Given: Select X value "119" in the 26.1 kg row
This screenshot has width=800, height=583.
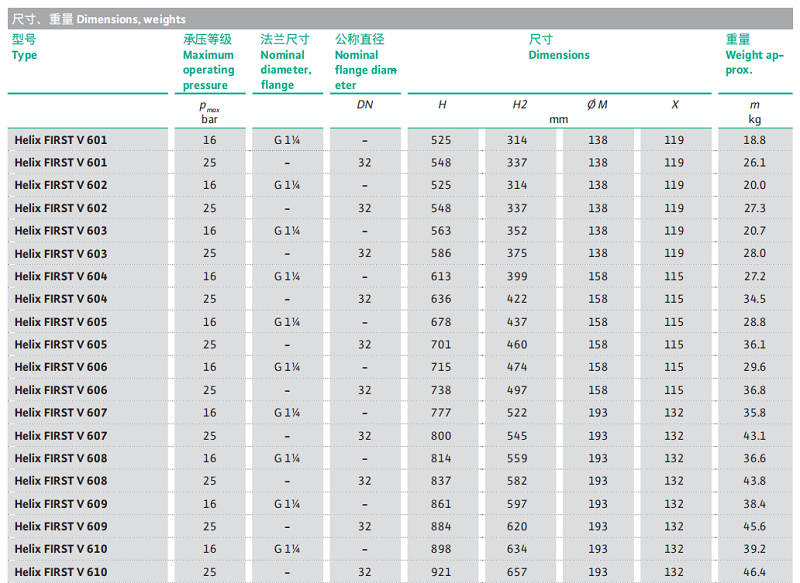Looking at the screenshot, I should click(674, 163).
